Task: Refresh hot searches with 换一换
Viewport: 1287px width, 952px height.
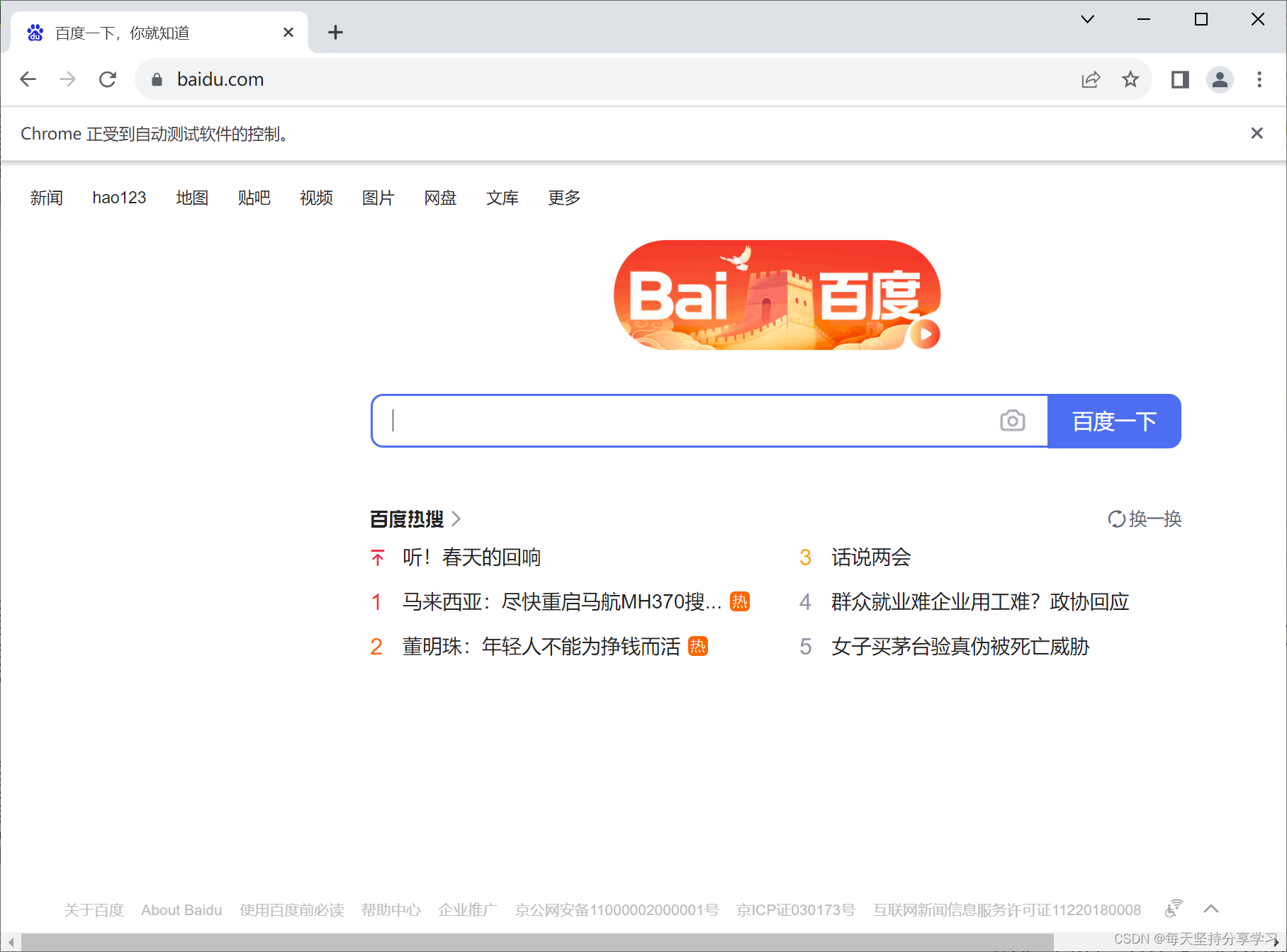Action: point(1145,519)
